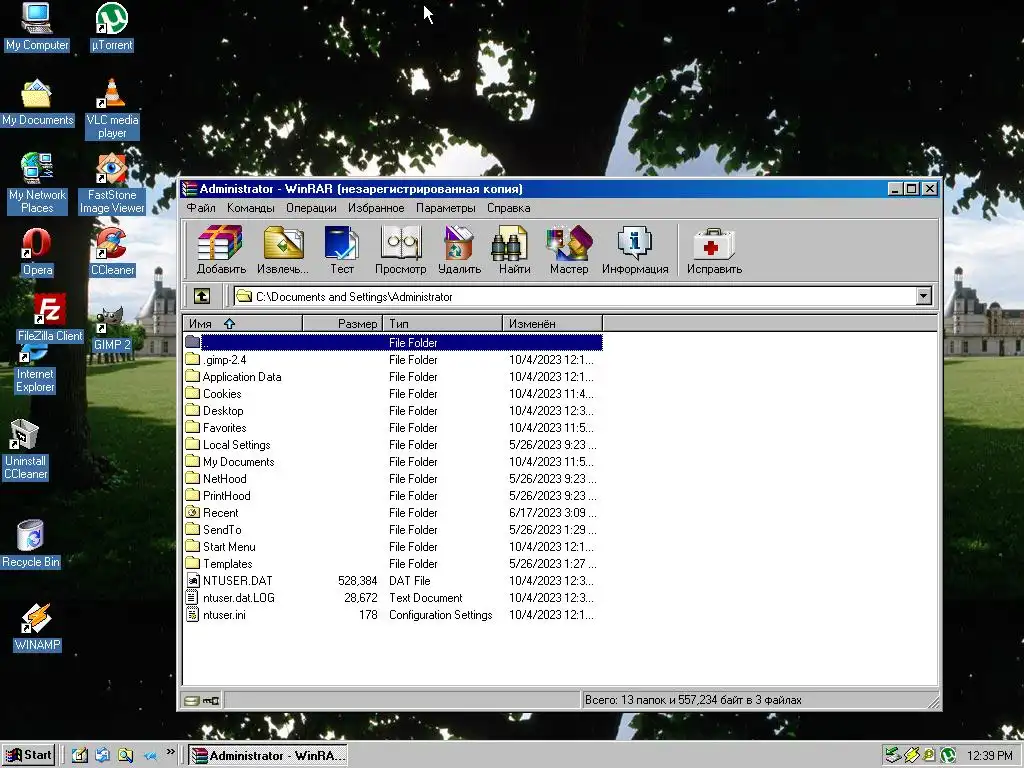Open Просмотр (View) from toolbar
Viewport: 1024px width, 768px height.
[x=400, y=249]
